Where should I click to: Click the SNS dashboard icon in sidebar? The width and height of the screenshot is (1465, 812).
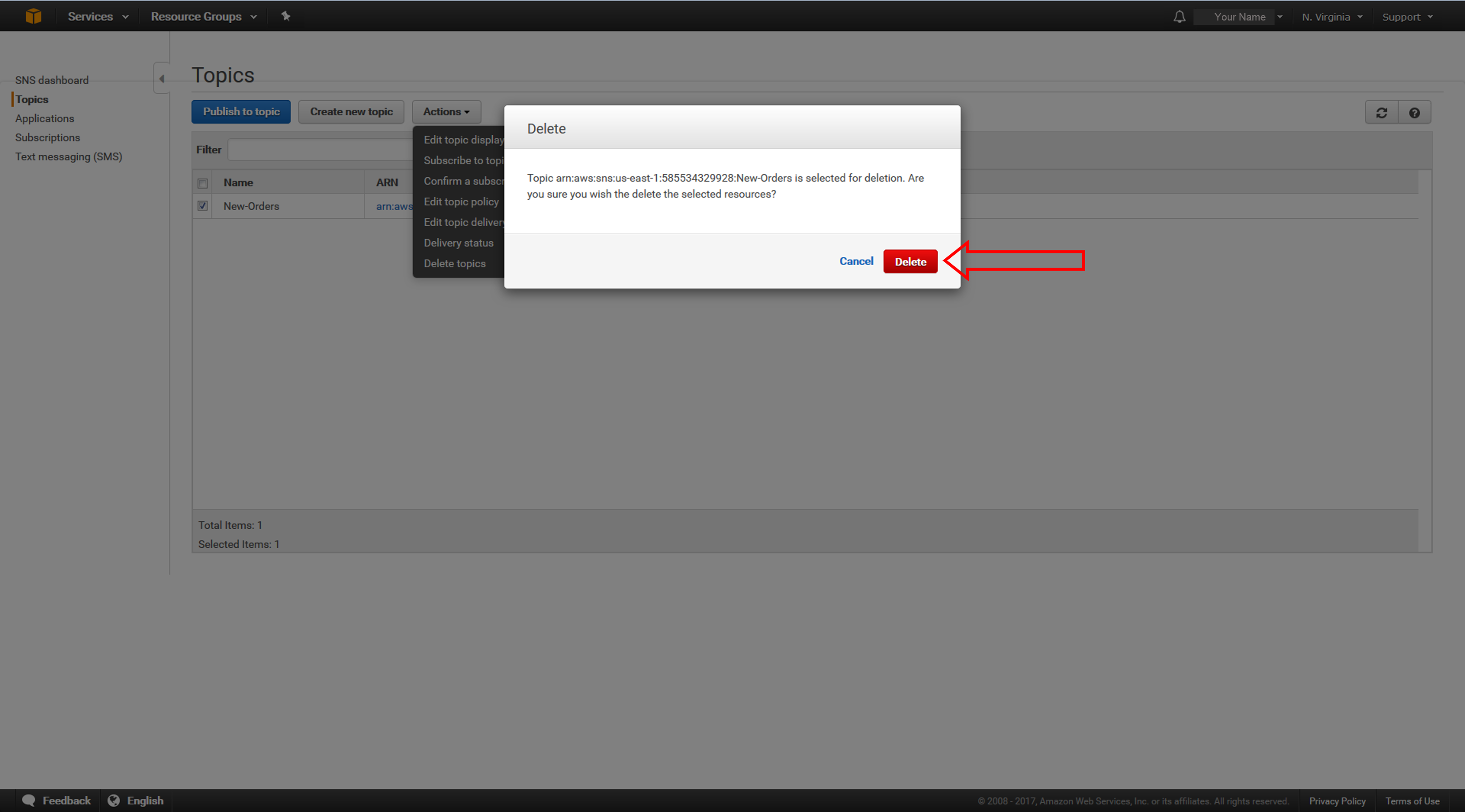[x=51, y=80]
